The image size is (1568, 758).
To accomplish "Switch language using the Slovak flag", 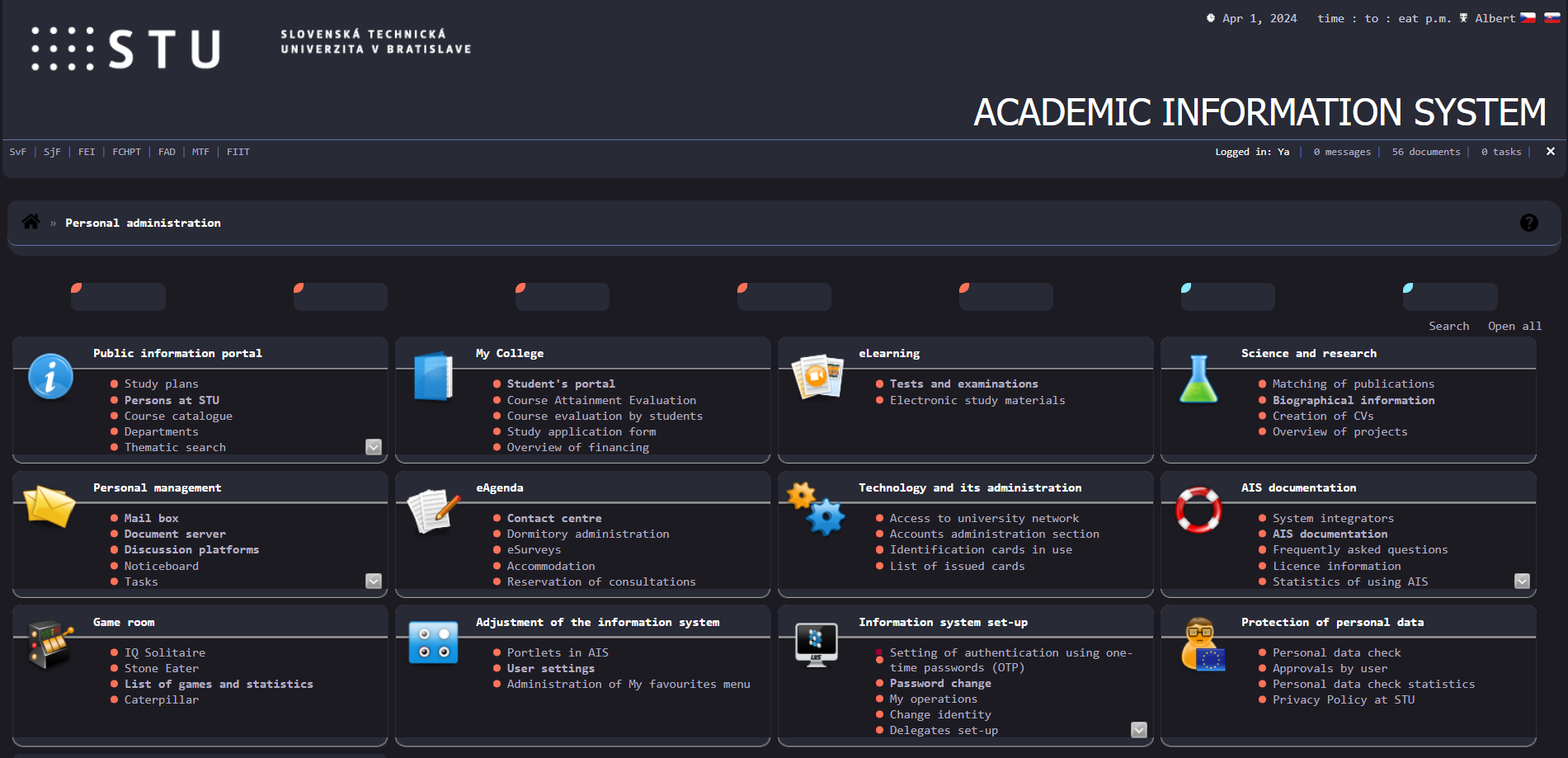I will [1552, 17].
